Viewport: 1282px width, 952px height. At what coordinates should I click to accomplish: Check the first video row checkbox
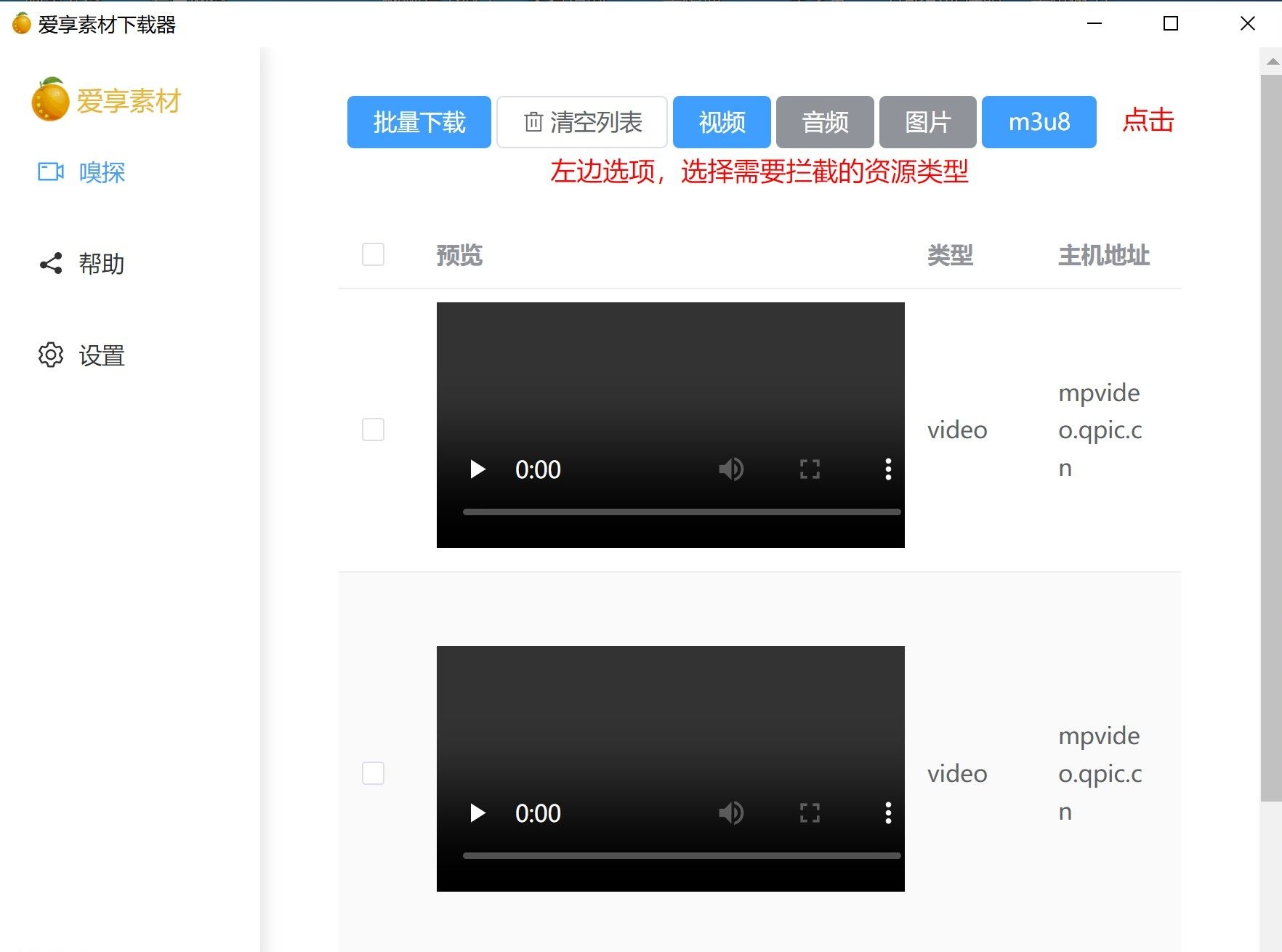point(373,429)
